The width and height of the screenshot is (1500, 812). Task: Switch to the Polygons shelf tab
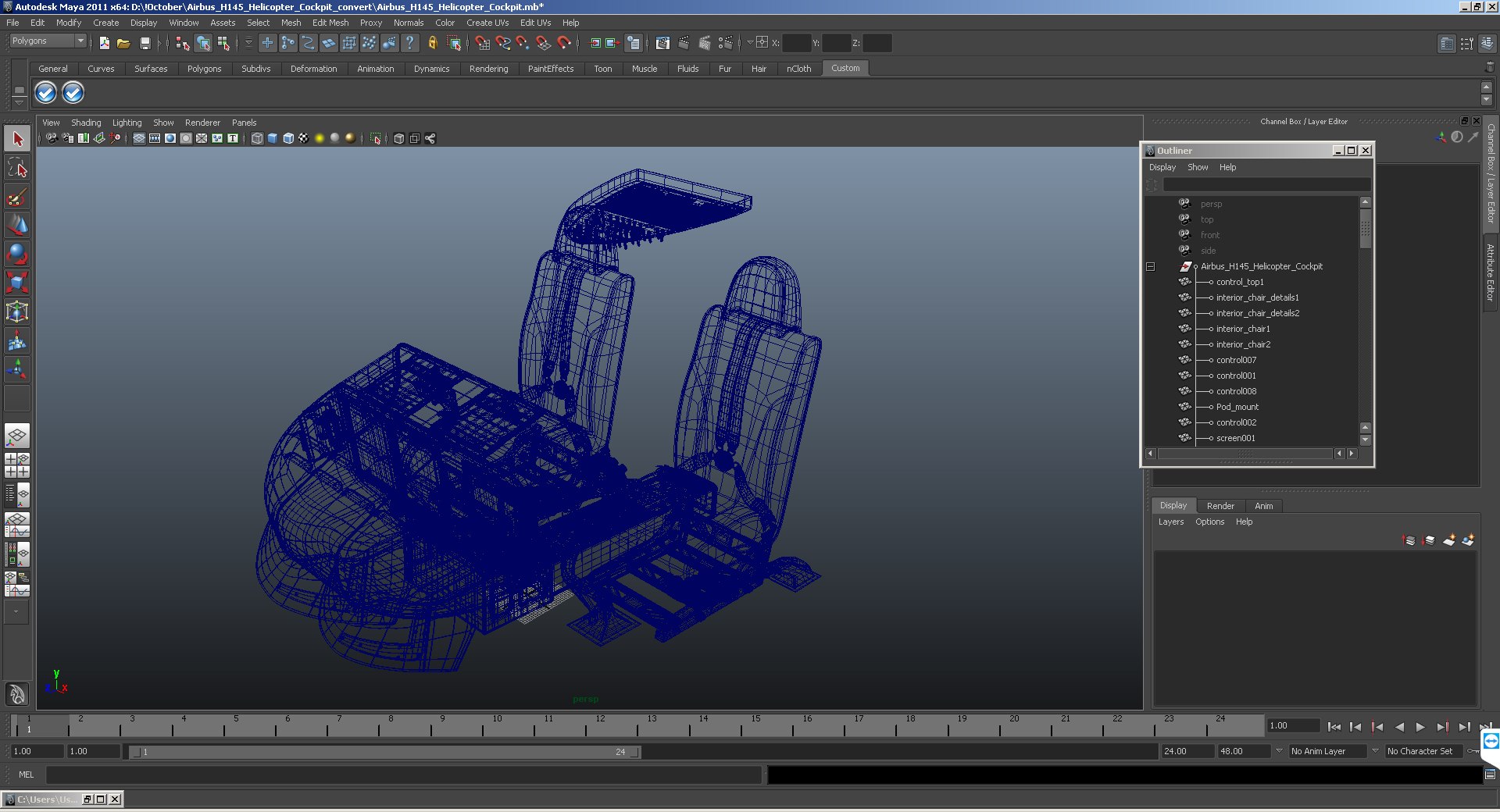point(204,69)
